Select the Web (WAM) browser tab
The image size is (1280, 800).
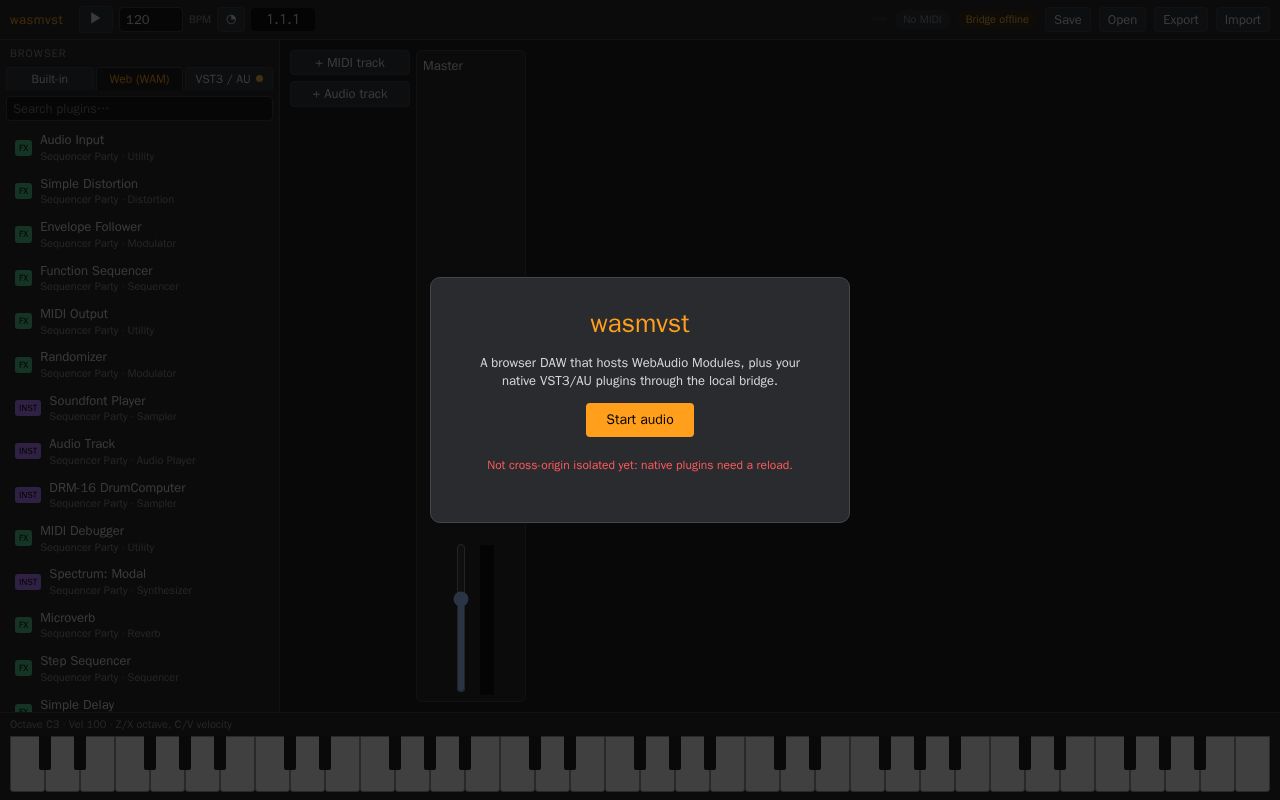[139, 79]
